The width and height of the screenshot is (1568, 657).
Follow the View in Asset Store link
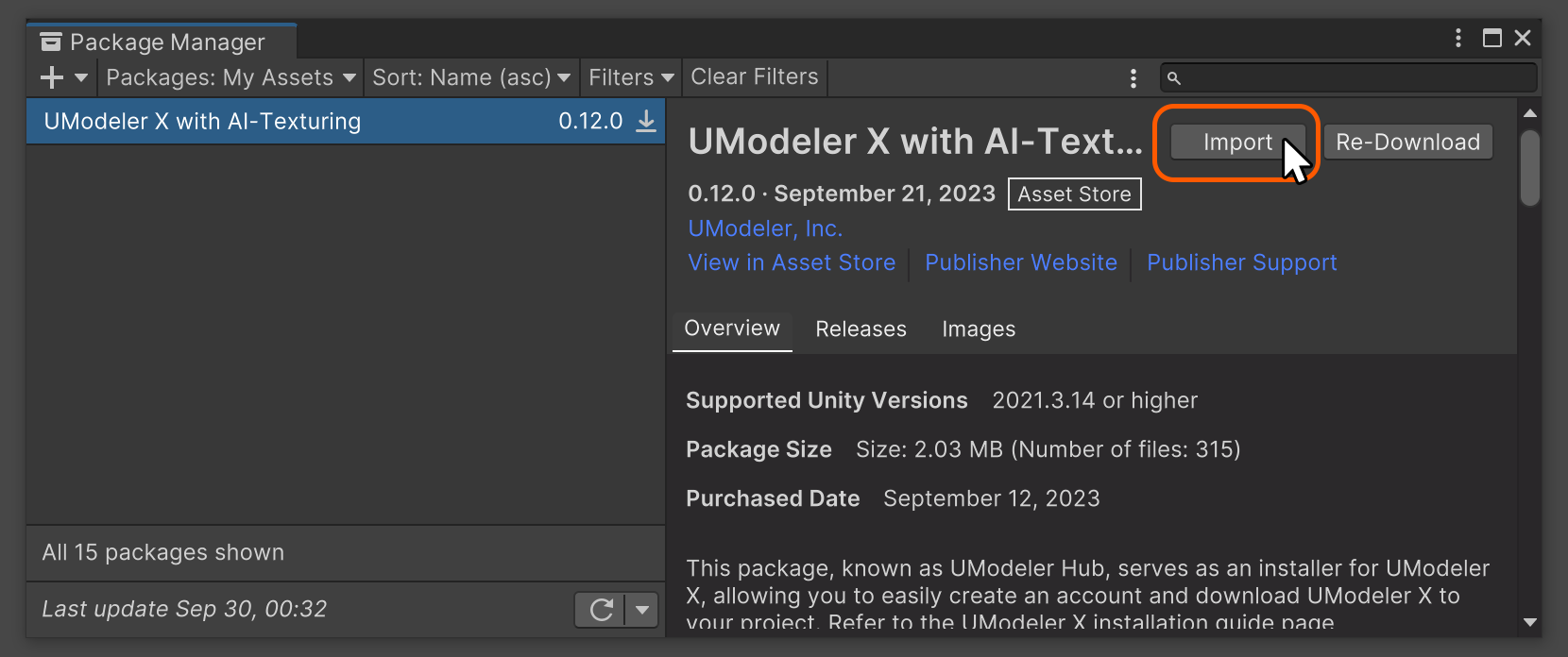pyautogui.click(x=792, y=262)
